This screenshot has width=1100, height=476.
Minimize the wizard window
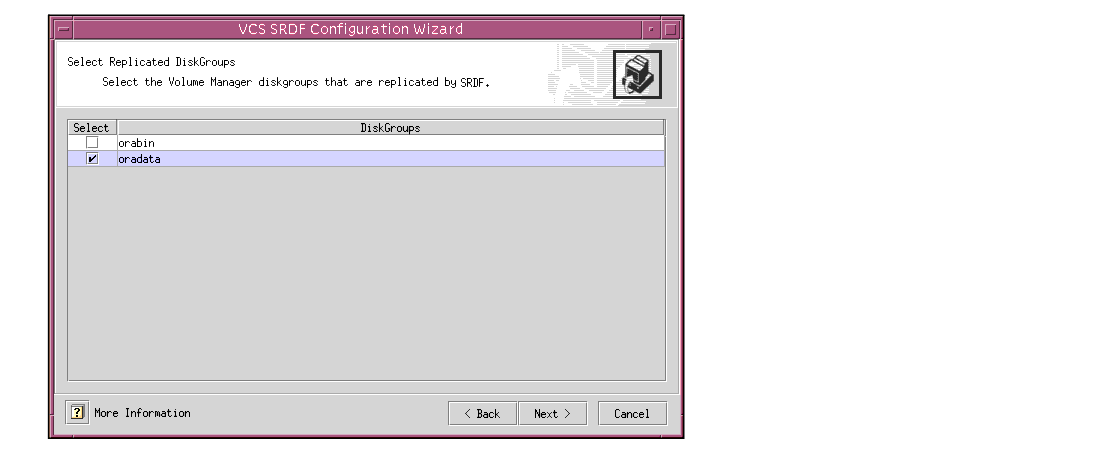click(x=651, y=29)
